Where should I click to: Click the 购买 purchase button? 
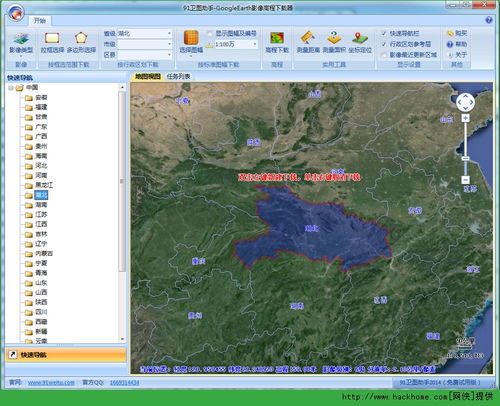point(457,33)
